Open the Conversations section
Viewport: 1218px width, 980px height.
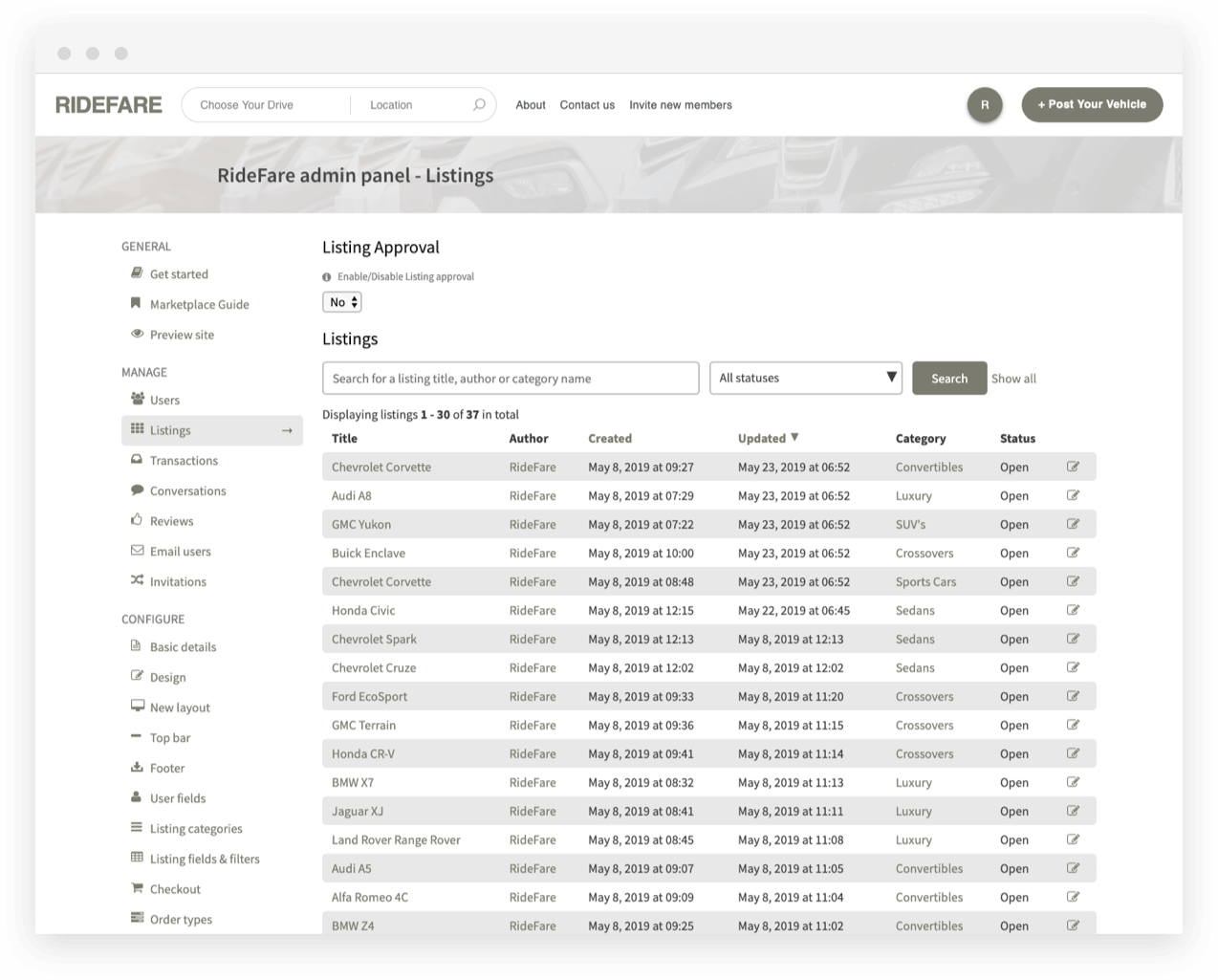click(187, 490)
